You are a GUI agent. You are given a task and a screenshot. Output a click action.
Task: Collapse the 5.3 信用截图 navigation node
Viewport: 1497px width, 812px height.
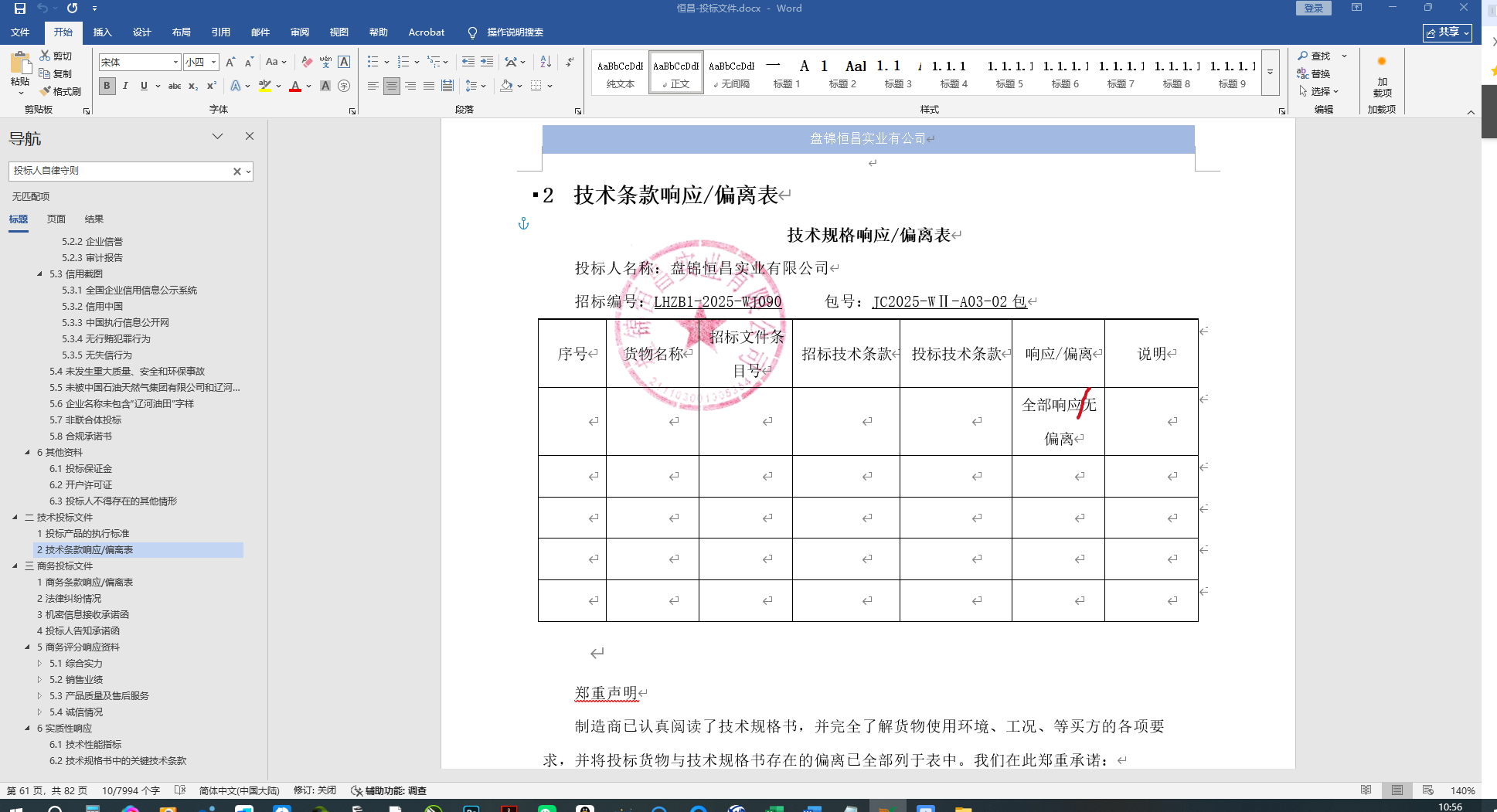point(40,273)
